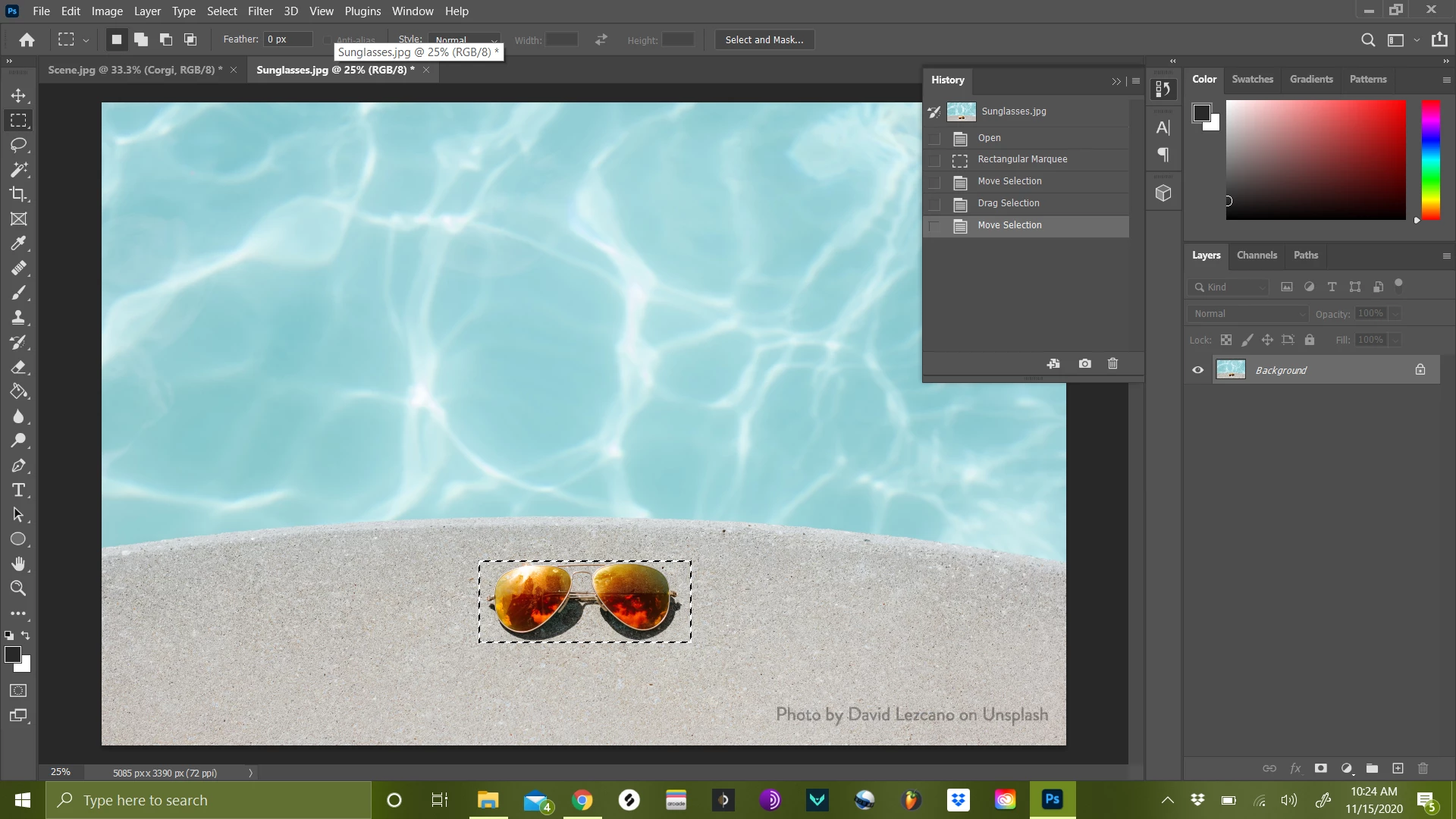The height and width of the screenshot is (819, 1456).
Task: Toggle Quick Mask mode
Action: pos(18,691)
